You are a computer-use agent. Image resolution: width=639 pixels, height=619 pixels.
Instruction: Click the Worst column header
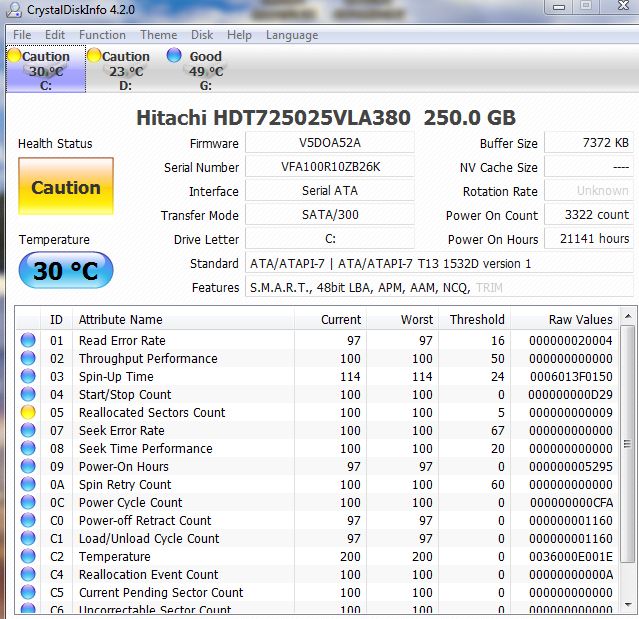(403, 319)
